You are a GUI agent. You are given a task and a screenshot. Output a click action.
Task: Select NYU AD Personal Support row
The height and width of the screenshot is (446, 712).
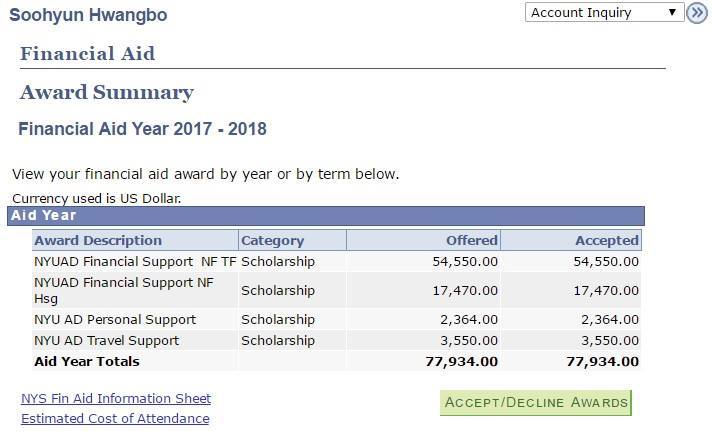(x=115, y=320)
